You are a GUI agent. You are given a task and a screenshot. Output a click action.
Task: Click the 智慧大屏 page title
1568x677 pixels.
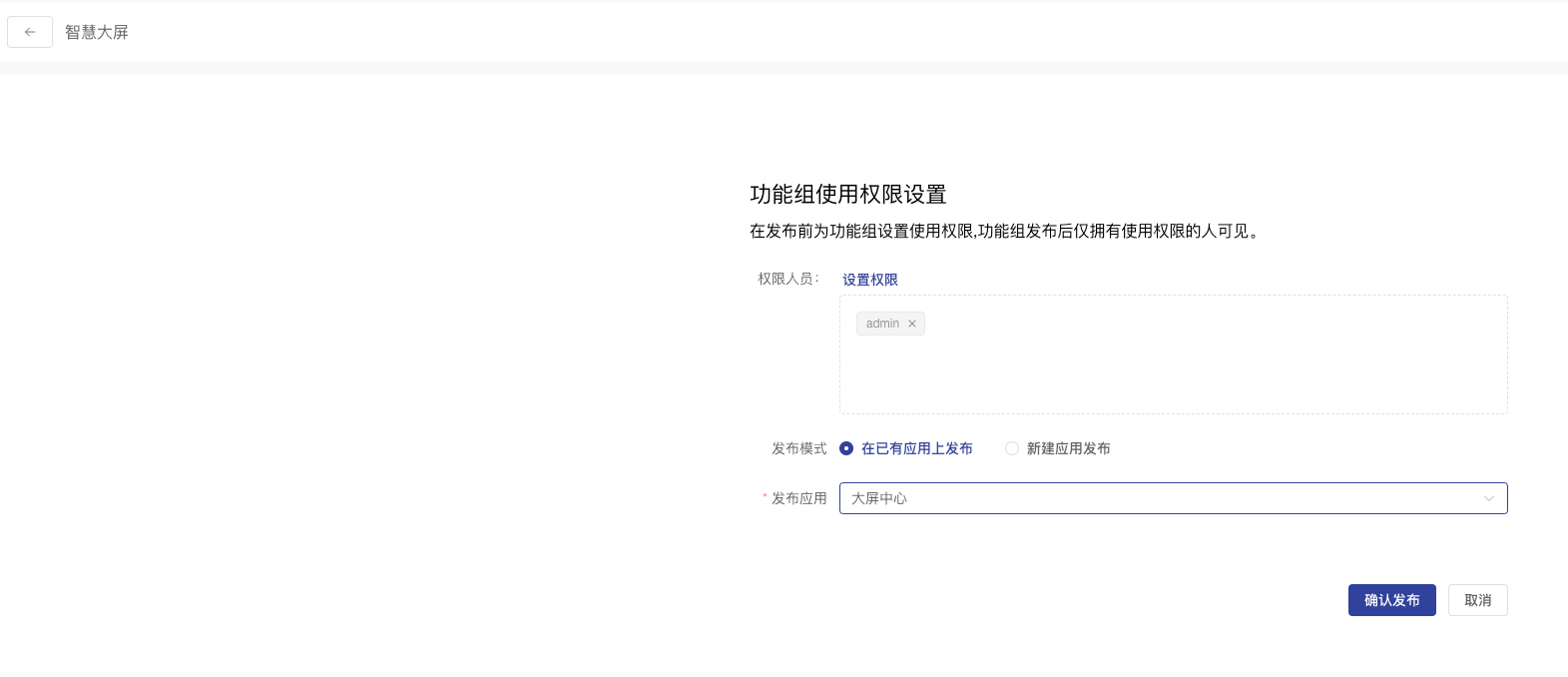tap(97, 32)
